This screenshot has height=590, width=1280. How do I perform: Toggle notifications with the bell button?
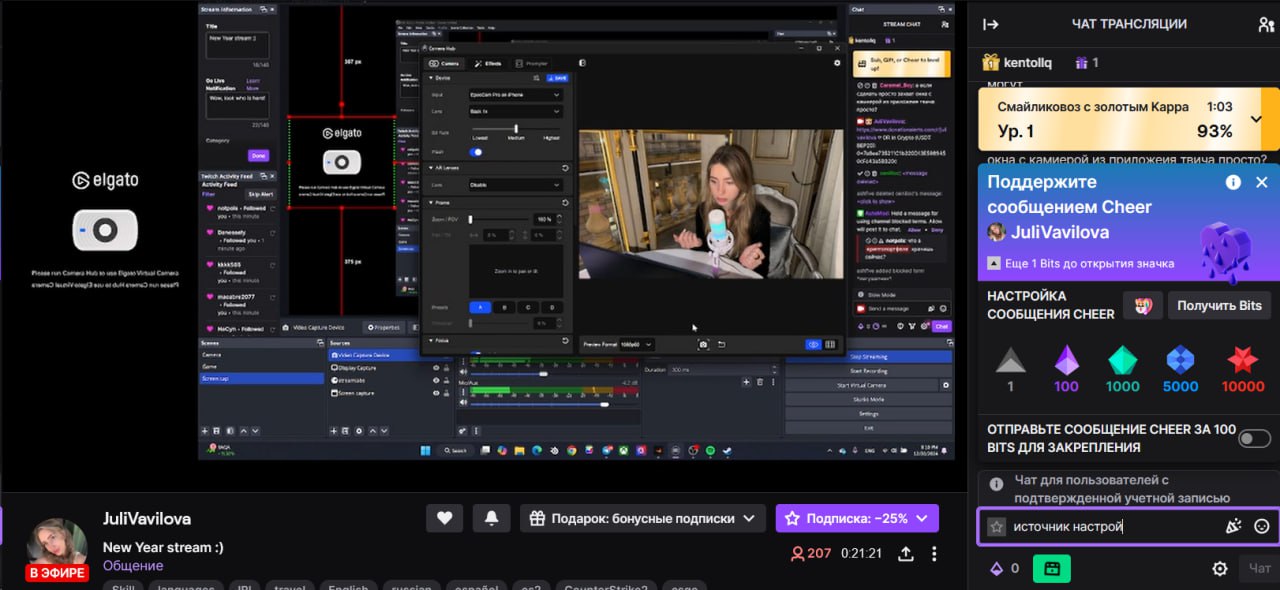pos(491,518)
